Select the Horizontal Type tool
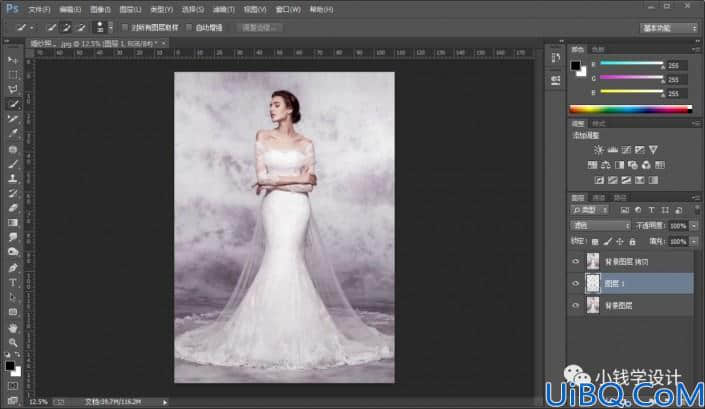Viewport: 705px width, 409px height. (13, 283)
